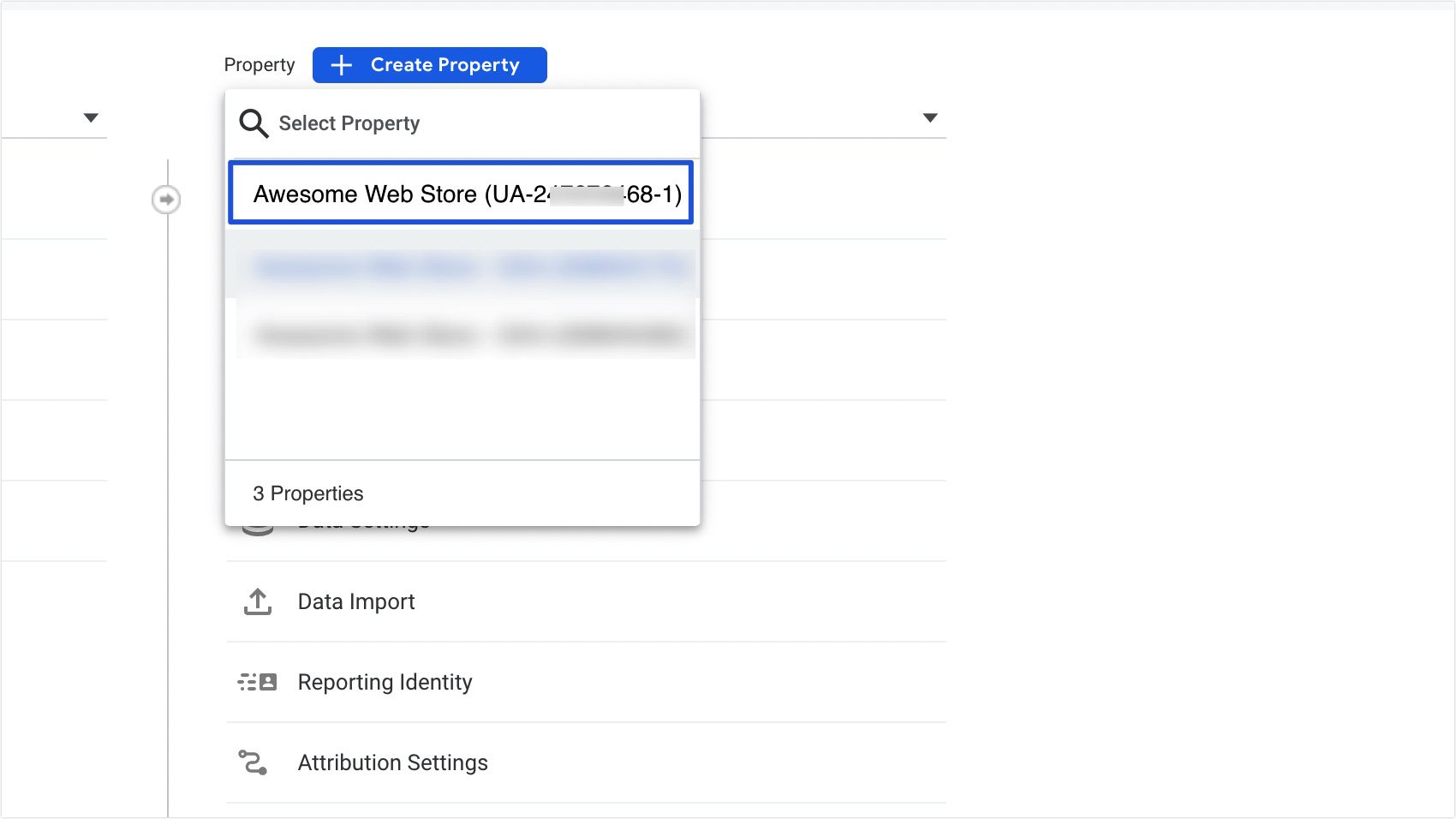
Task: Click the '3 Properties' count text
Action: (308, 493)
